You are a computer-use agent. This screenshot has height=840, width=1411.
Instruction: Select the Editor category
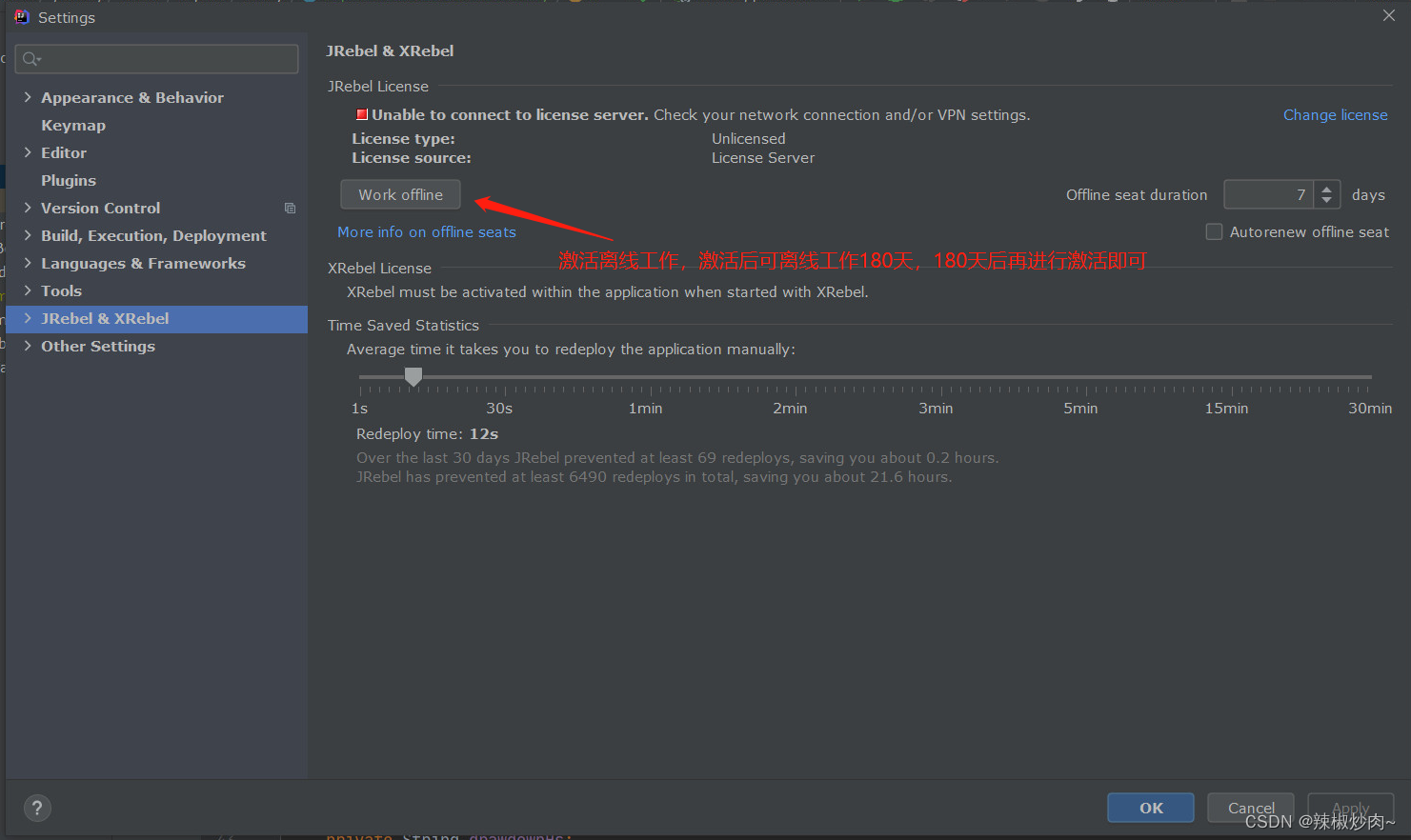(64, 152)
